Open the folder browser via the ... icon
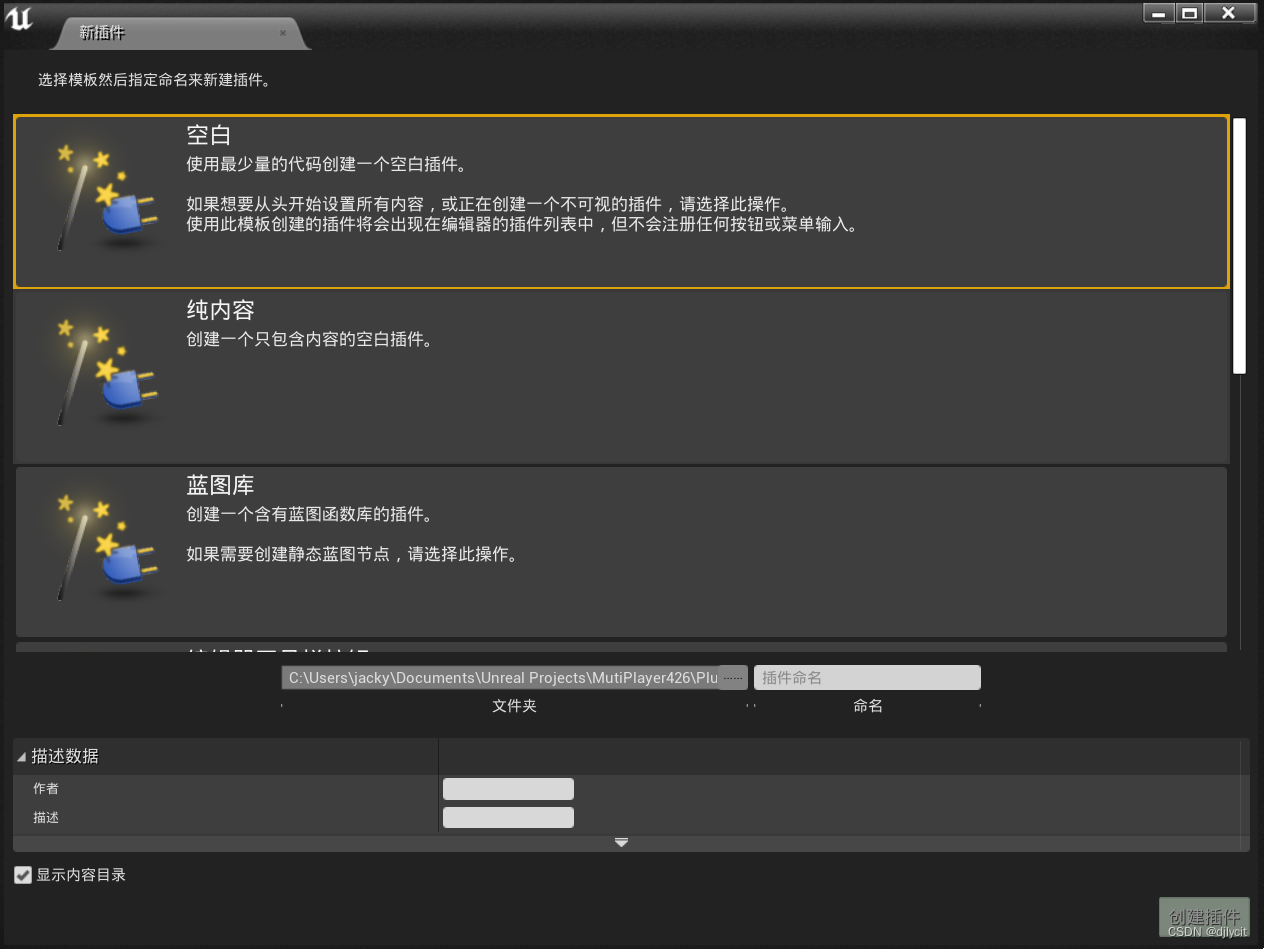The width and height of the screenshot is (1264, 949). 733,677
